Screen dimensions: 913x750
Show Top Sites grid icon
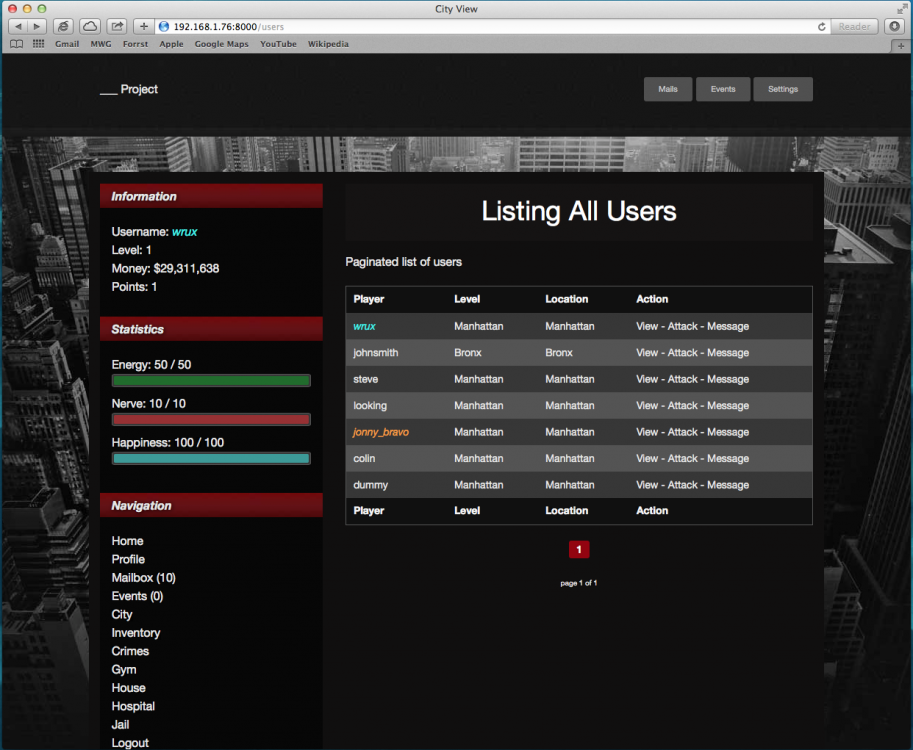click(x=38, y=44)
